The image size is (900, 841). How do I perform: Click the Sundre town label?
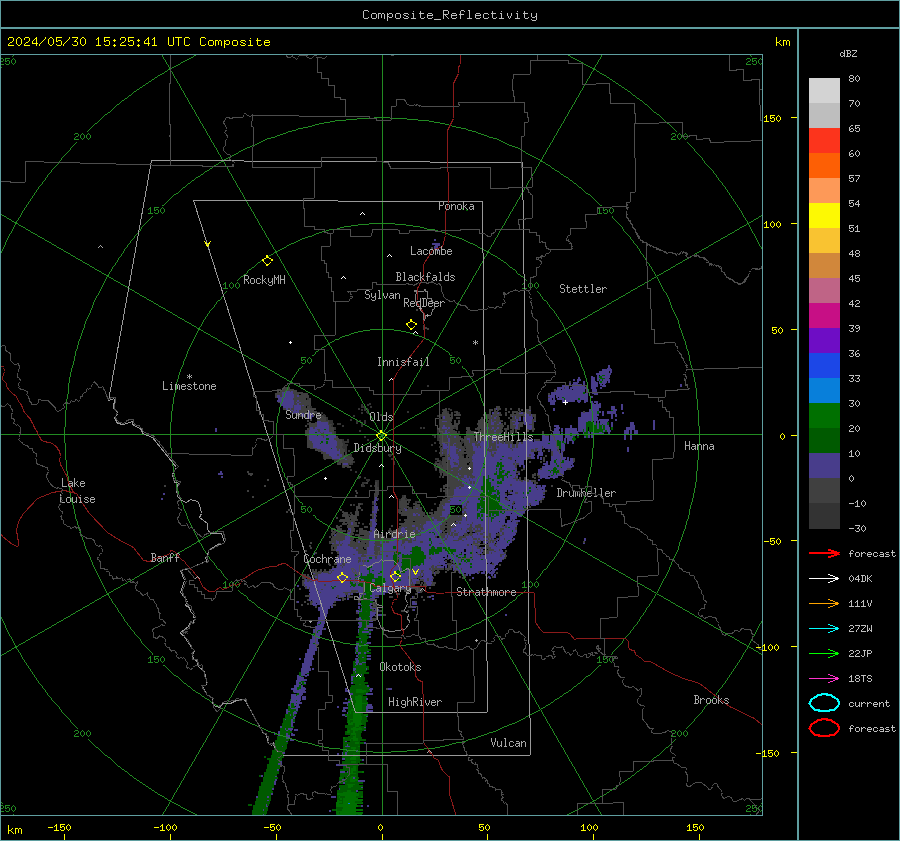[303, 415]
